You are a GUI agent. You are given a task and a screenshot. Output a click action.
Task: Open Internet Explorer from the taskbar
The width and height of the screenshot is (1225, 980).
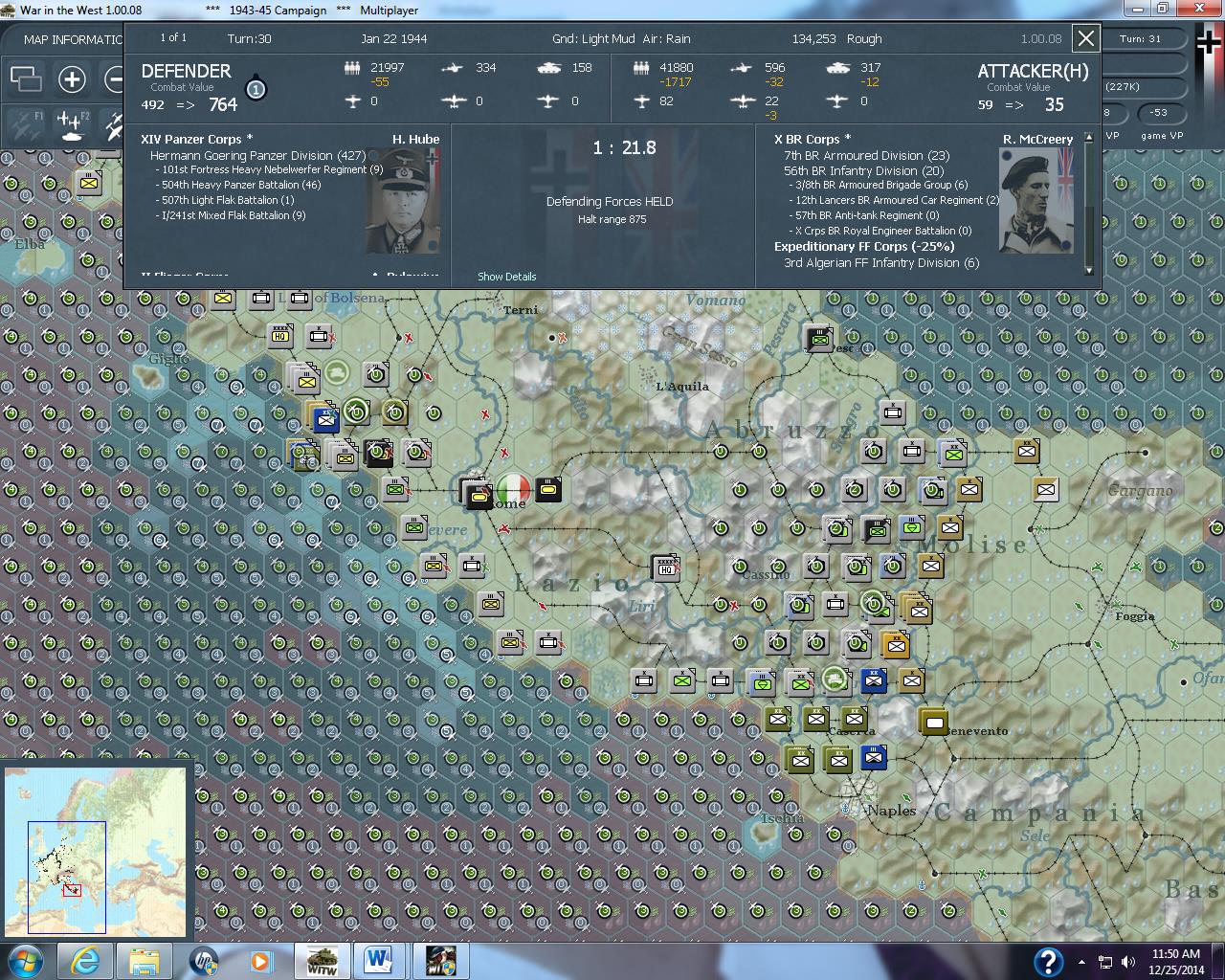click(86, 960)
